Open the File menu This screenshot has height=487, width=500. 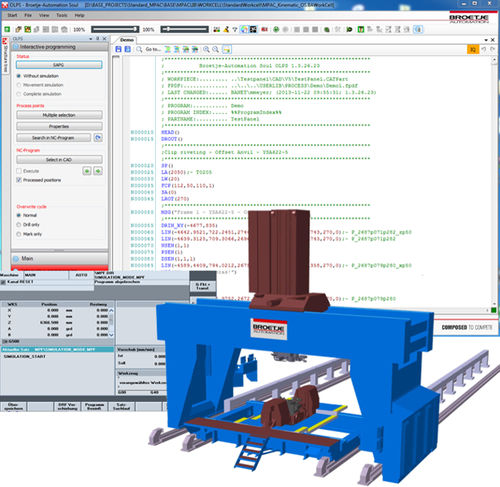pyautogui.click(x=28, y=15)
